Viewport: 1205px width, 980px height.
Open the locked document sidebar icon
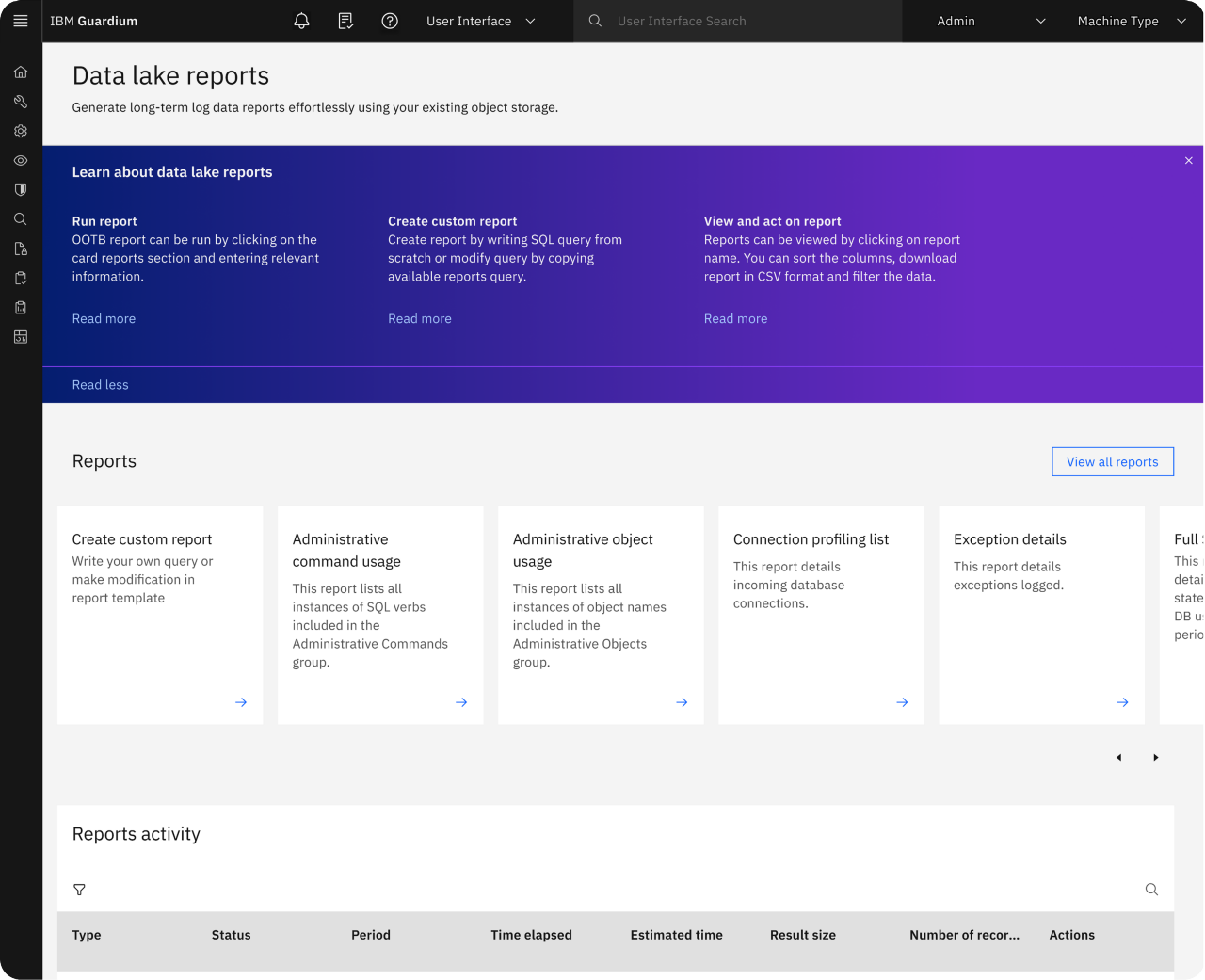click(x=21, y=249)
